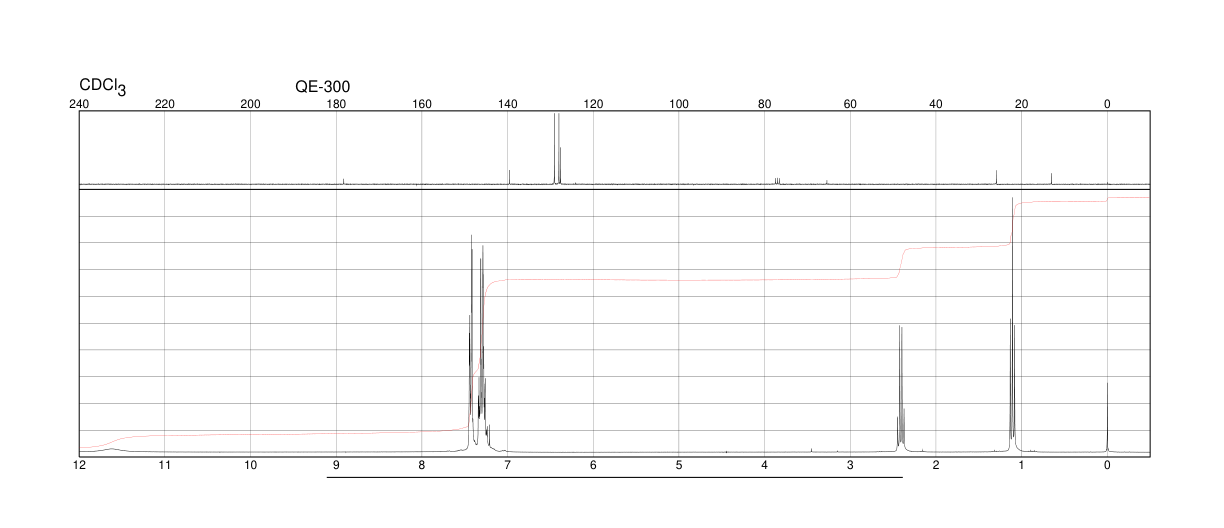Select the 6 tick label on the bottom axis

593,466
